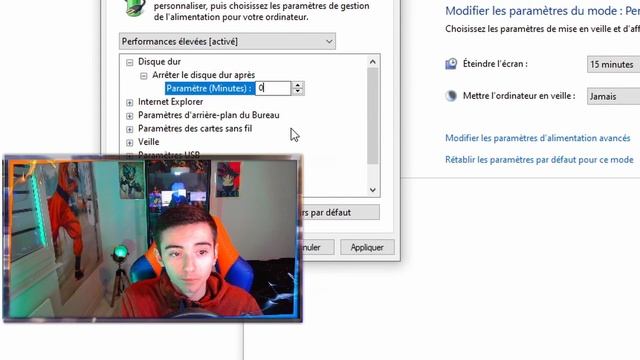
Task: Collapse the Disque dur tree node
Action: [x=129, y=62]
